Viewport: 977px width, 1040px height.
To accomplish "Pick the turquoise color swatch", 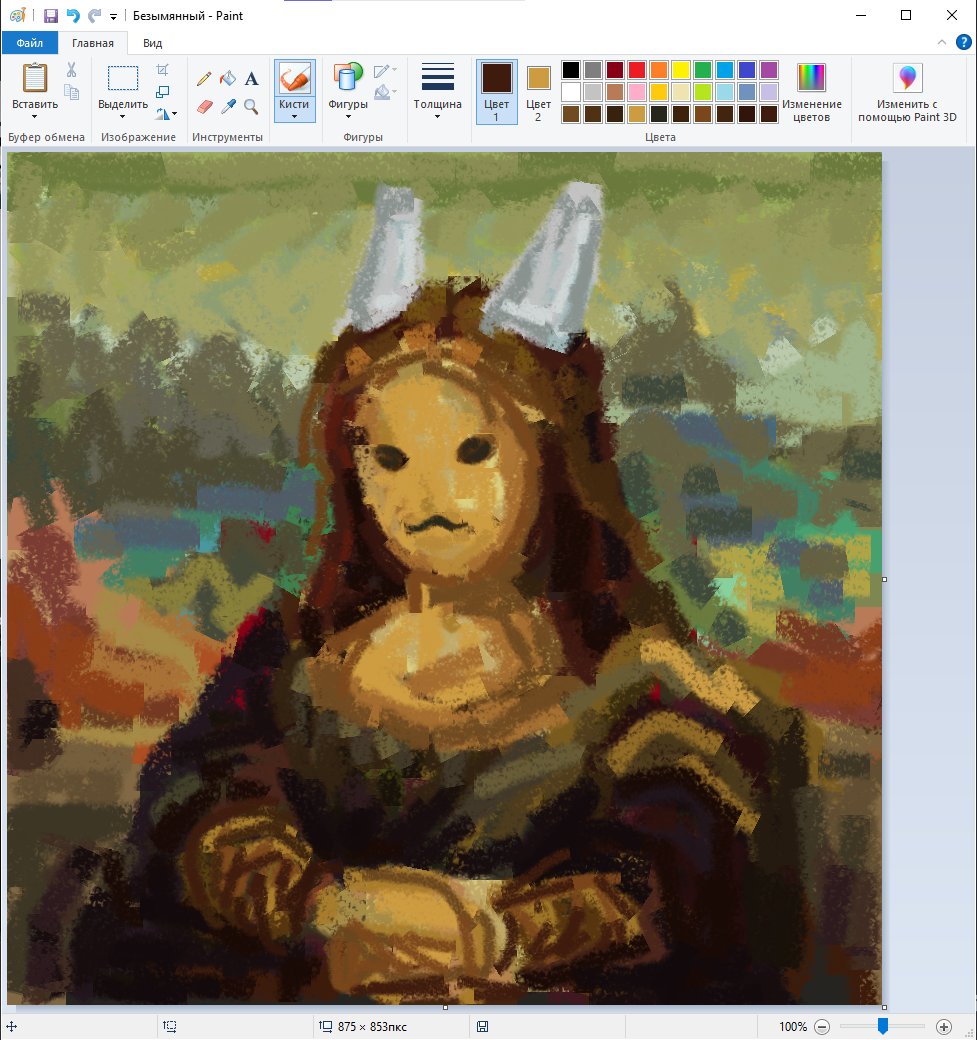I will coord(725,70).
